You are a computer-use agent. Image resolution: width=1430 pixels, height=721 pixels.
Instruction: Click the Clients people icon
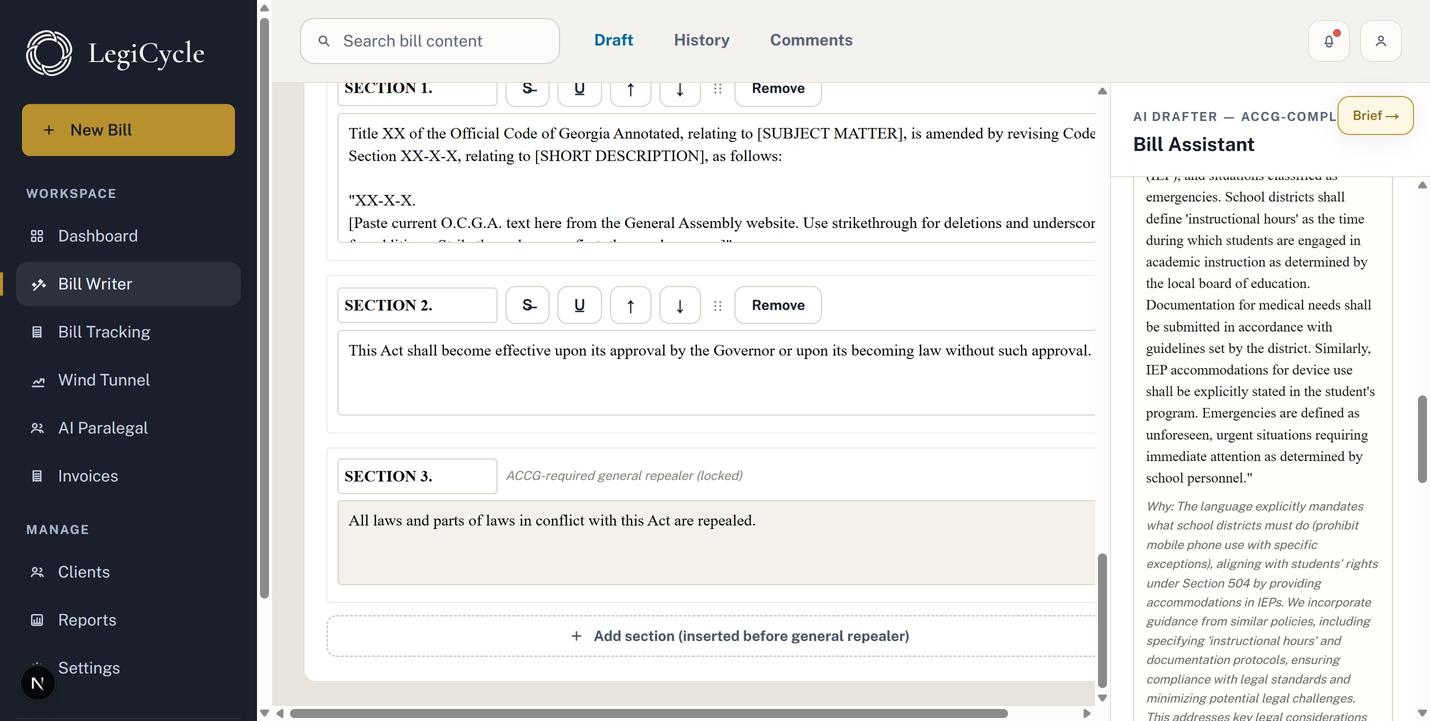pos(37,572)
